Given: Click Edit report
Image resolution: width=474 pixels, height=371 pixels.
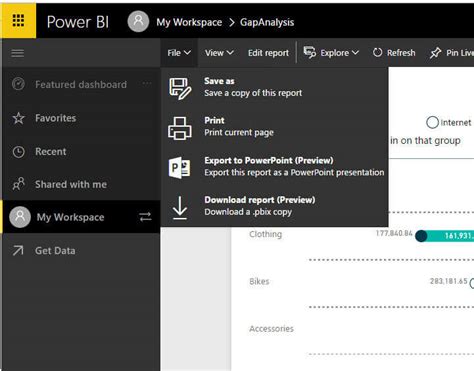Looking at the screenshot, I should click(x=268, y=53).
